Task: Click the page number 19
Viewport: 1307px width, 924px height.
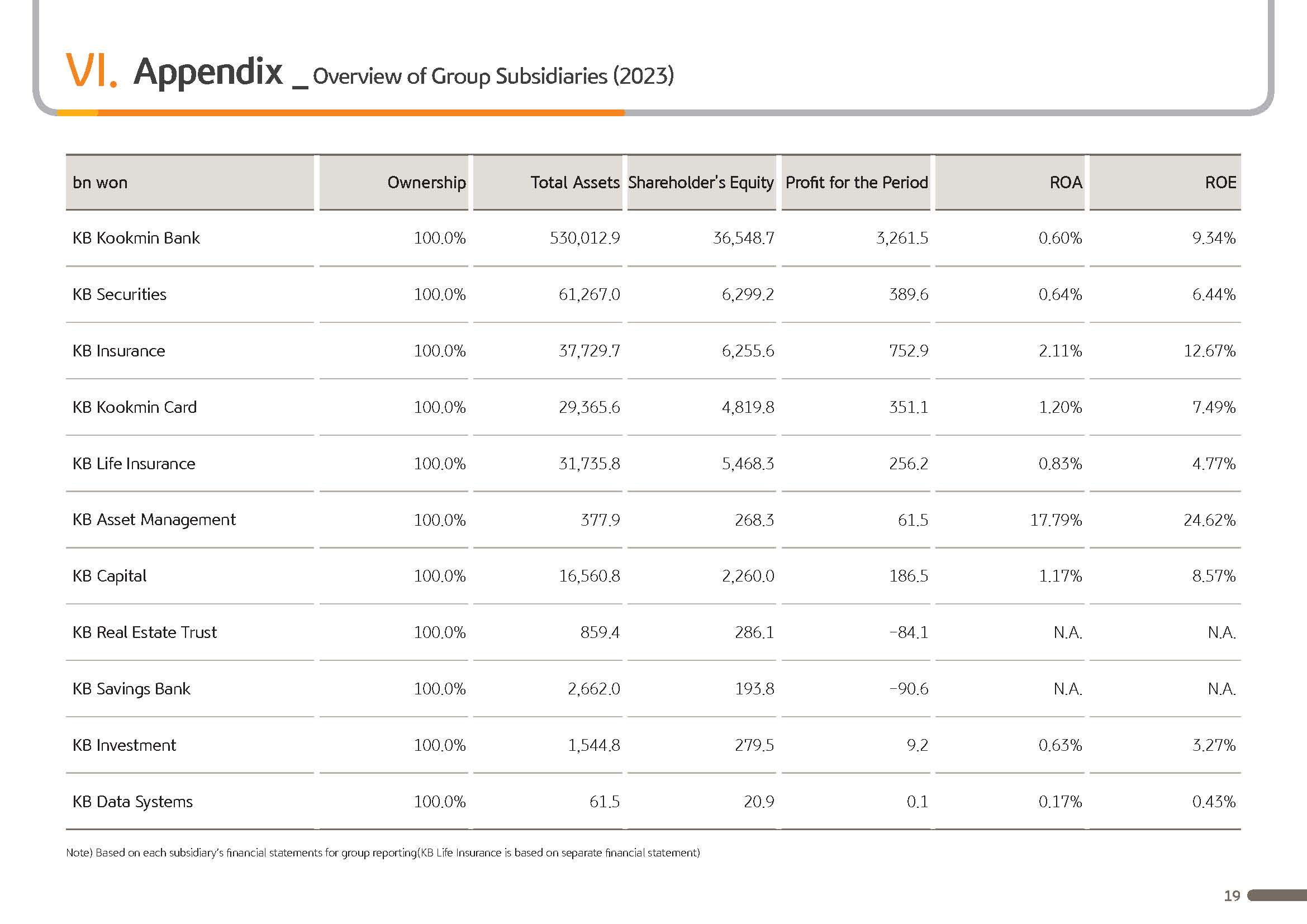Action: point(1232,896)
